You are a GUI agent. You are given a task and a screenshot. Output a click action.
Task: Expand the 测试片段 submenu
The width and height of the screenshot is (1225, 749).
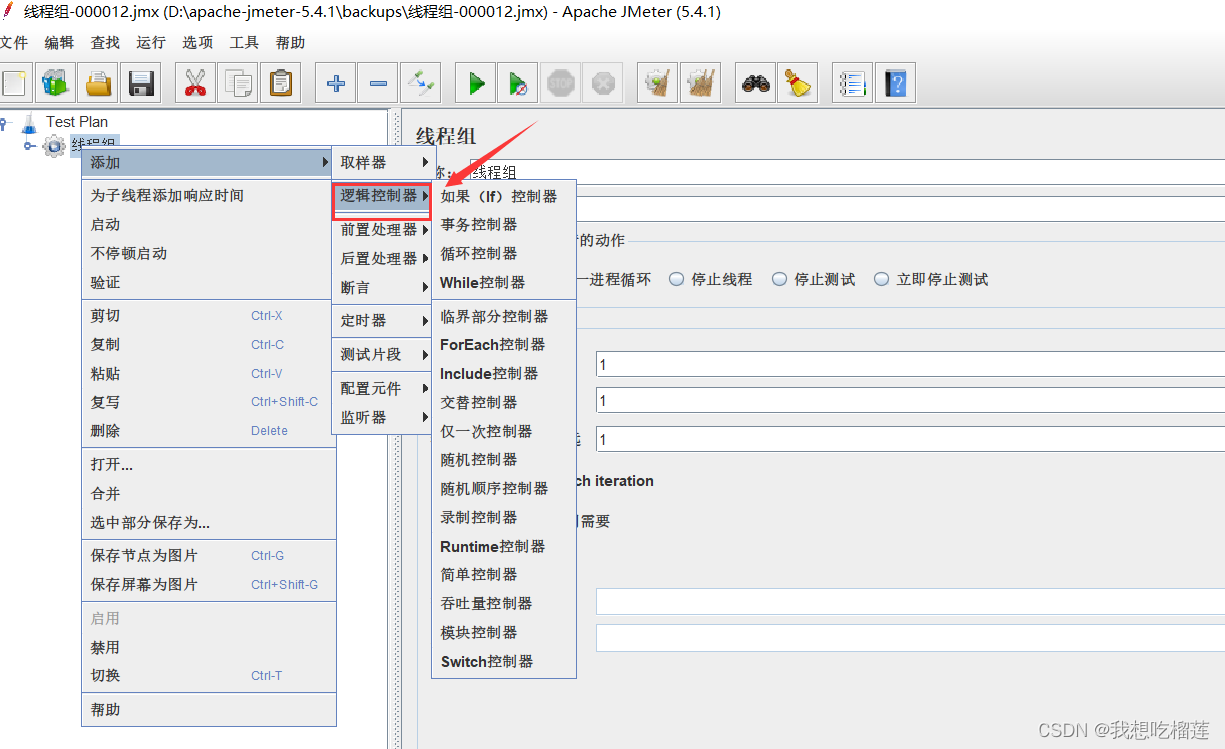pyautogui.click(x=381, y=354)
